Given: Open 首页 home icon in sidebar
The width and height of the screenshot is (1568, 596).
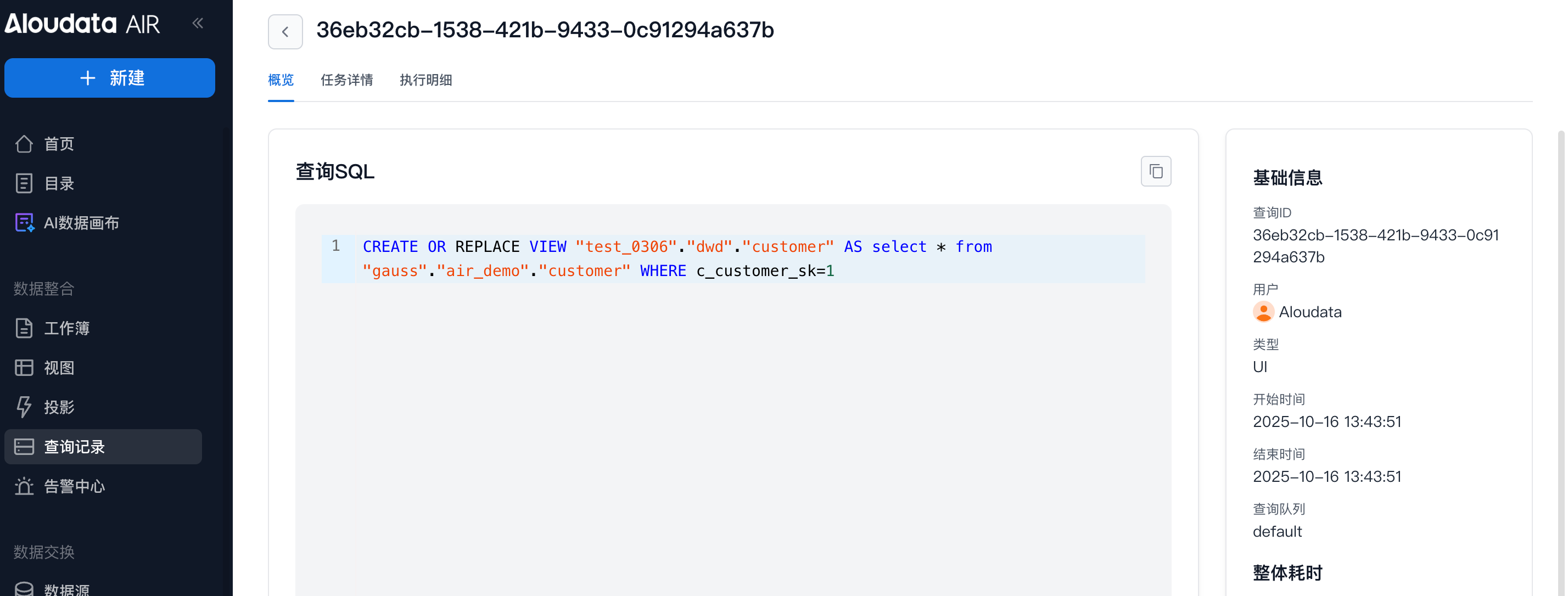Looking at the screenshot, I should 24,144.
